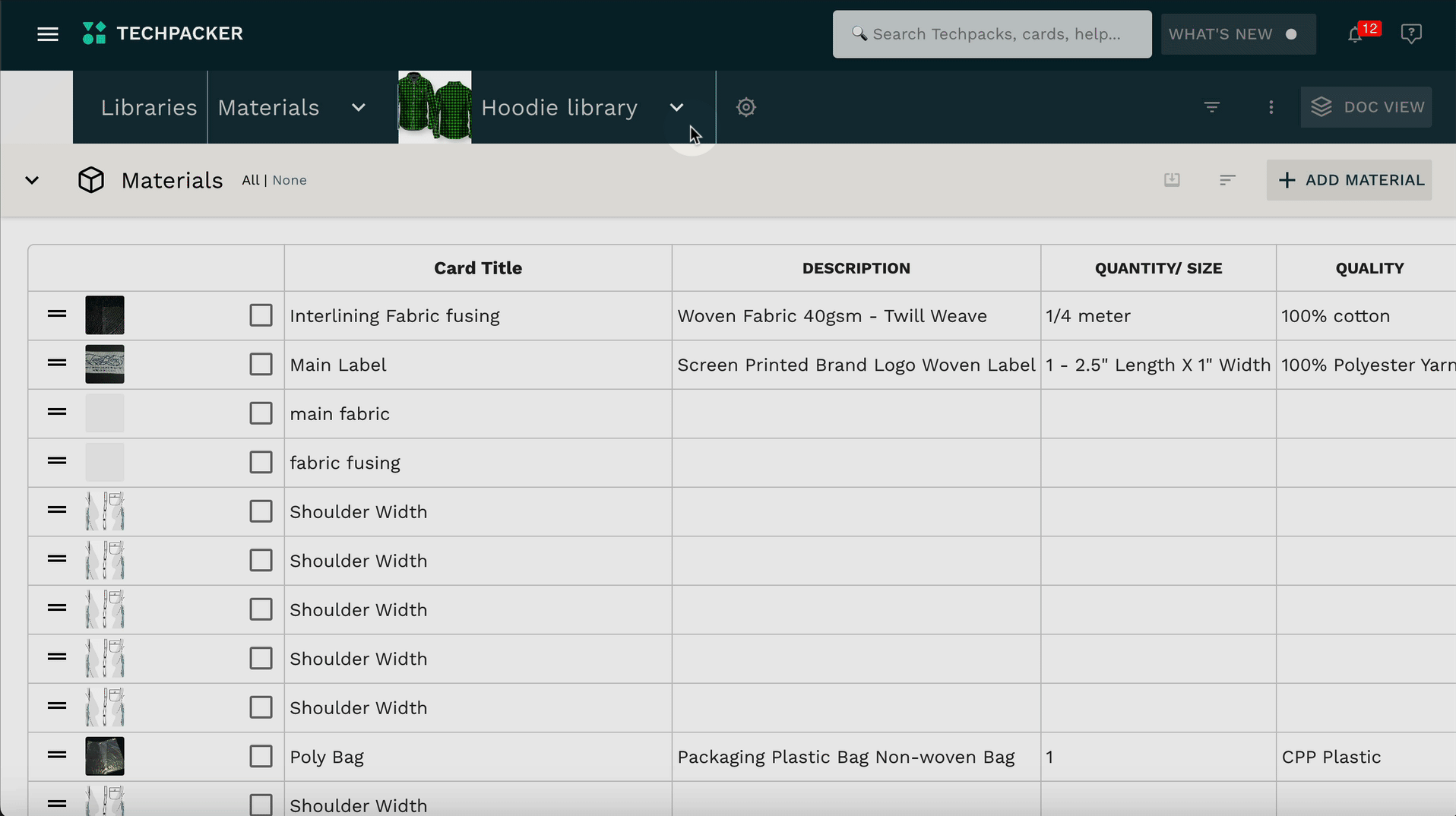Viewport: 1456px width, 816px height.
Task: Click the '1/4 meter' quantity cell
Action: (1158, 316)
